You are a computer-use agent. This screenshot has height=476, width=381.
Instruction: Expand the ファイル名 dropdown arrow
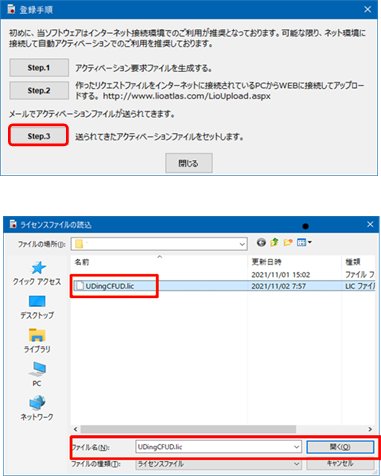[297, 447]
